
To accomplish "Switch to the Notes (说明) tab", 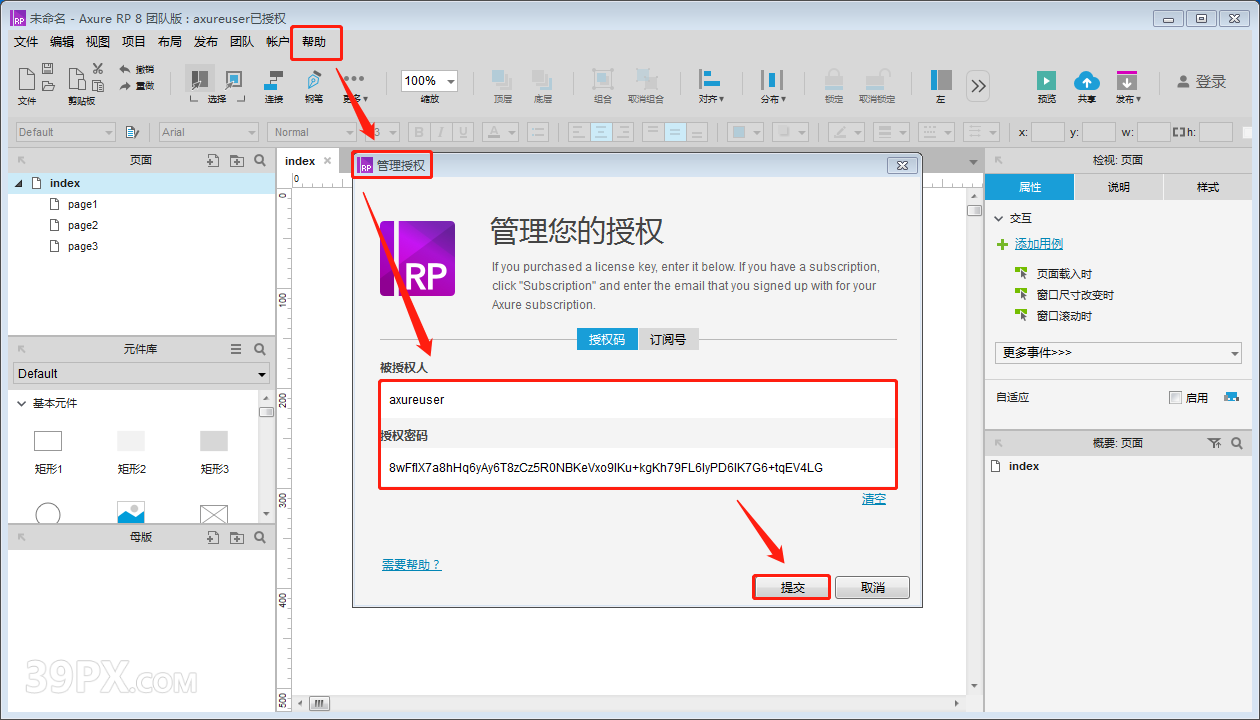I will 1119,187.
